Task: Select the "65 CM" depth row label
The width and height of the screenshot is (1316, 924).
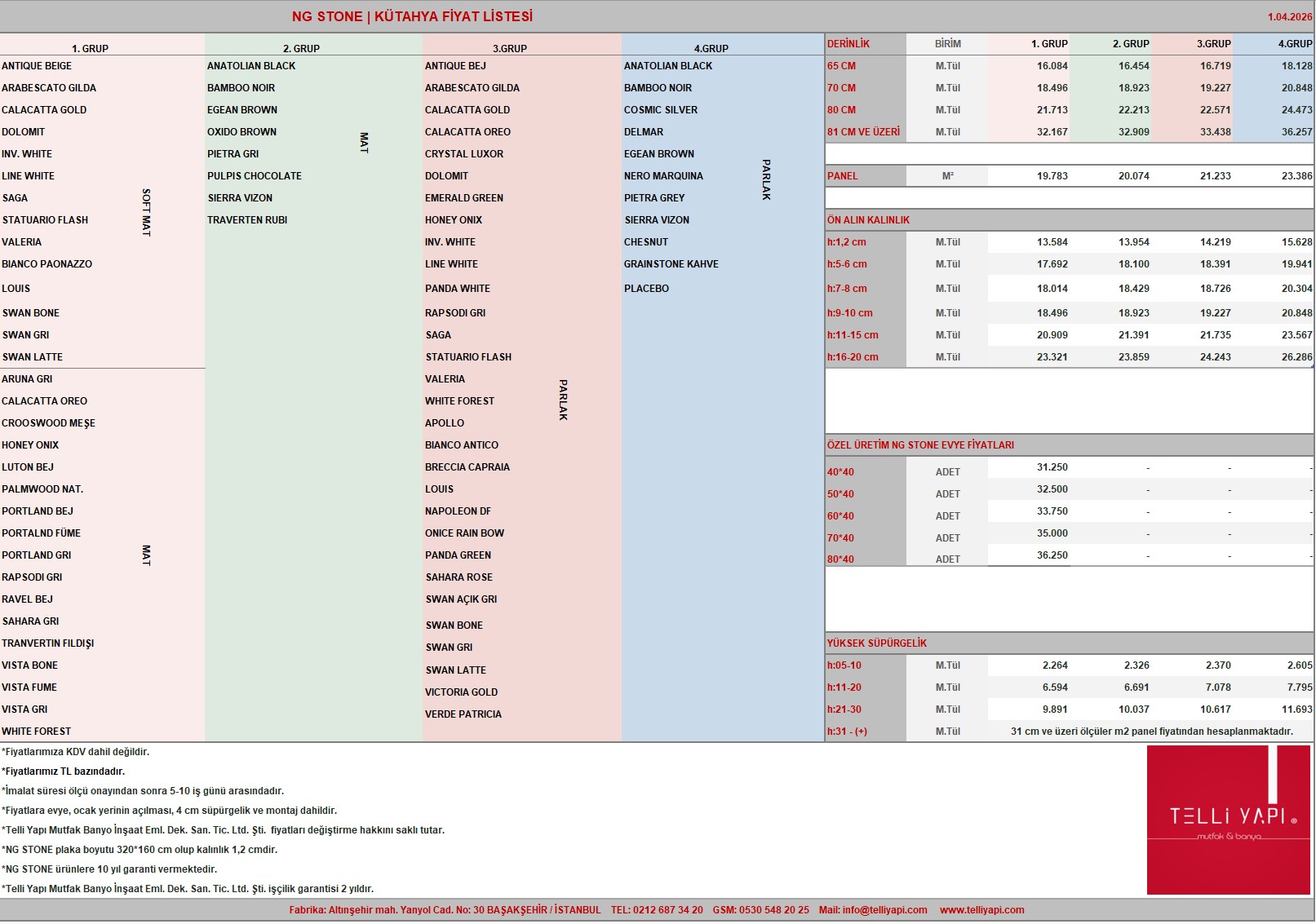Action: 841,66
